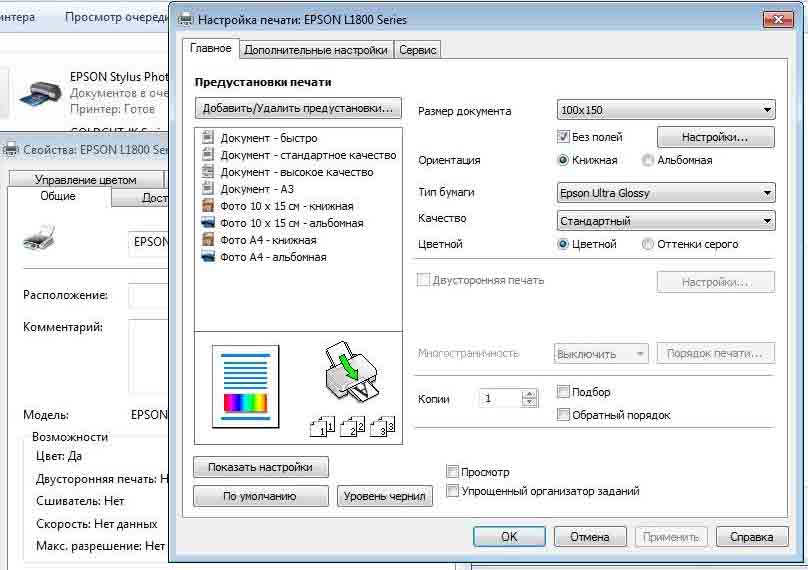Toggle the 'Без полей' checkbox
This screenshot has width=808, height=570.
point(563,136)
